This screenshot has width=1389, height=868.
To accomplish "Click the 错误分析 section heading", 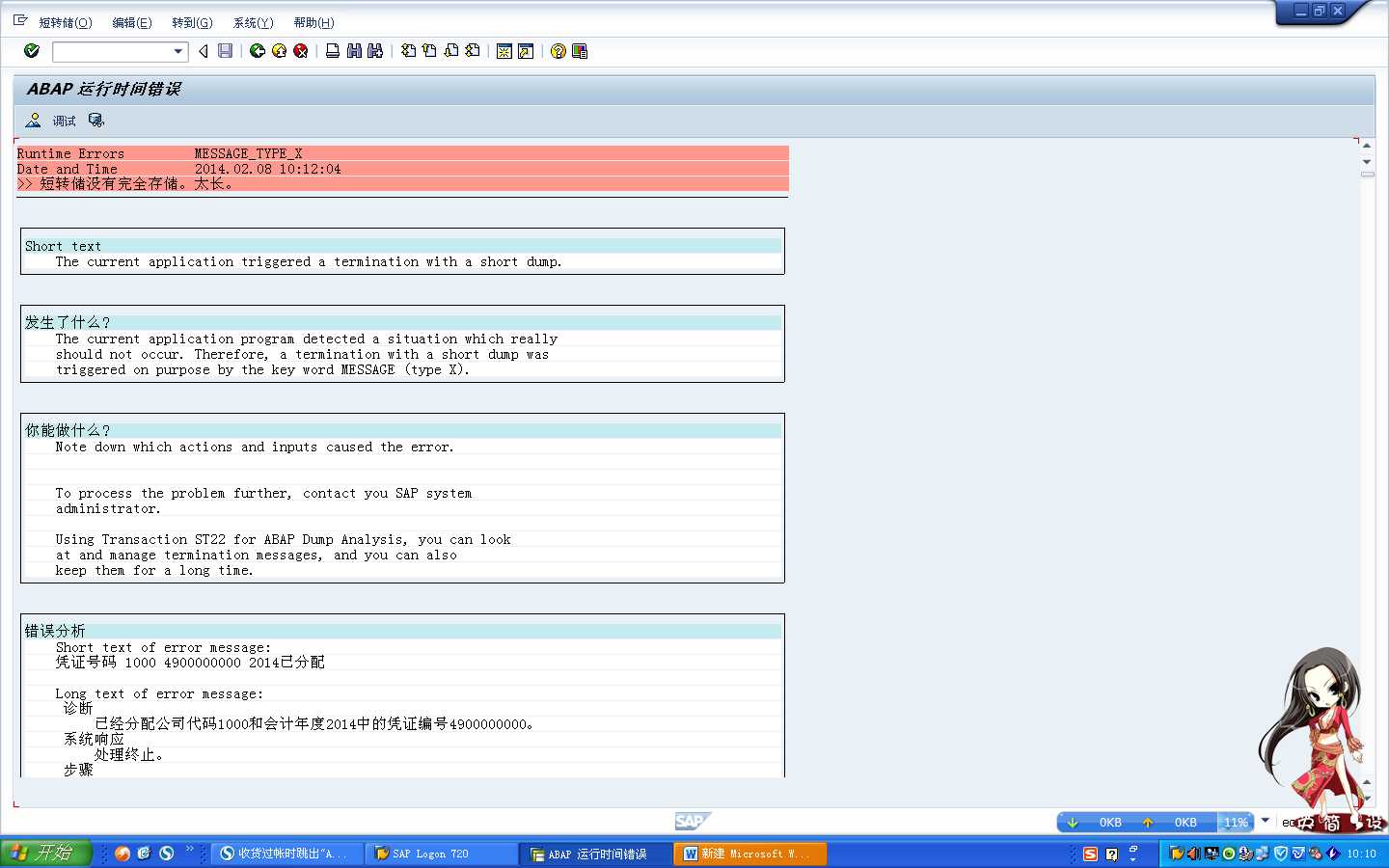I will tap(55, 631).
